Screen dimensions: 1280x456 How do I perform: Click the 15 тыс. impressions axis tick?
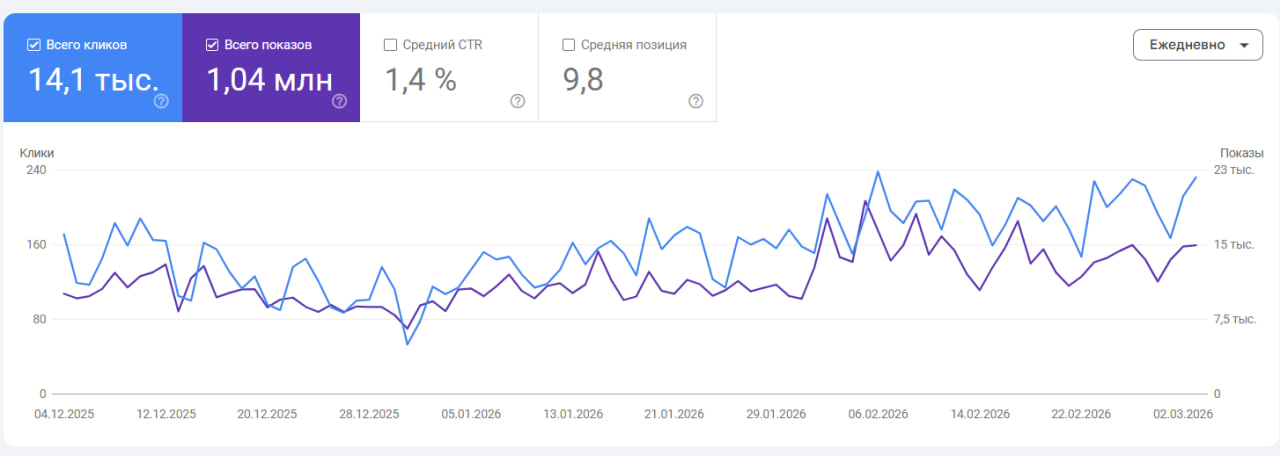[x=1235, y=244]
